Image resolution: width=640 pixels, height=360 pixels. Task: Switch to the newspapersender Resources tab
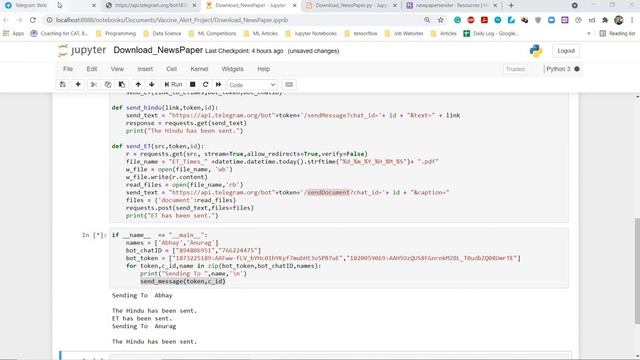pyautogui.click(x=451, y=5)
